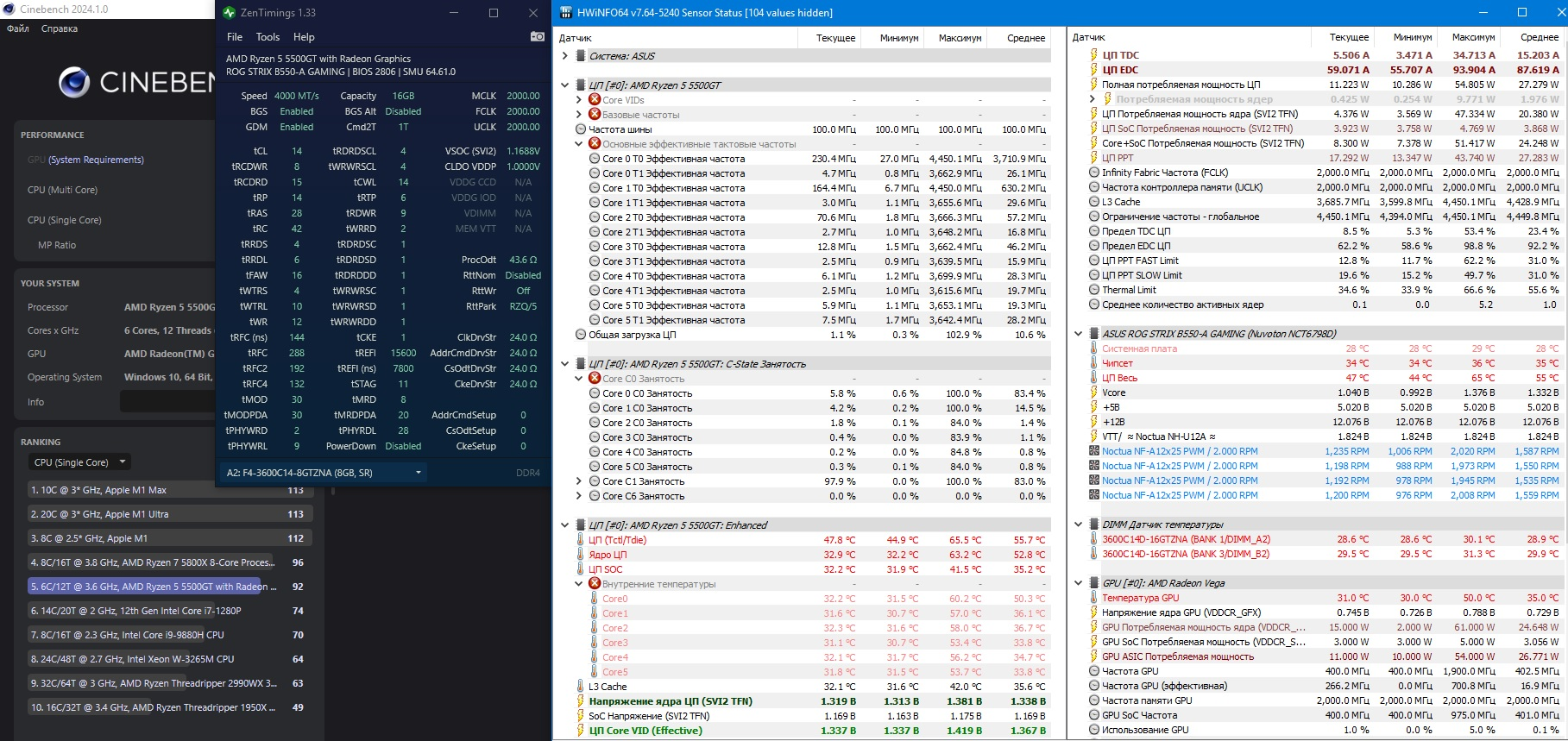Click the Cinebench title bar app icon

(9, 9)
